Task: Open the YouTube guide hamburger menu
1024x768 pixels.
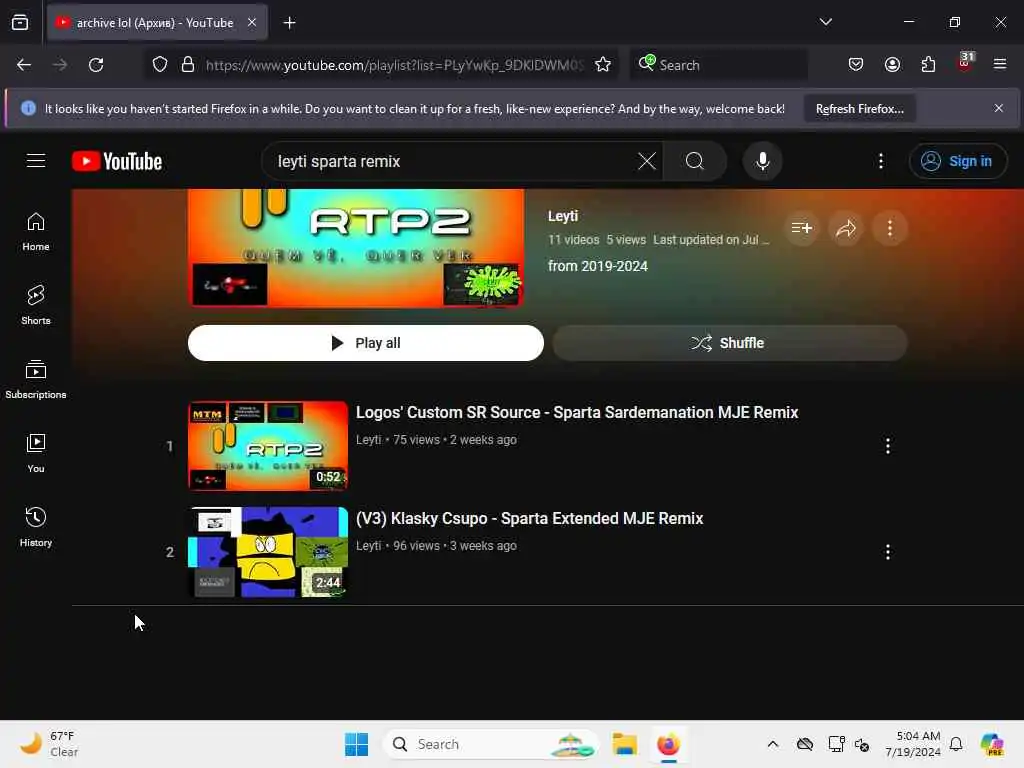Action: click(x=36, y=161)
